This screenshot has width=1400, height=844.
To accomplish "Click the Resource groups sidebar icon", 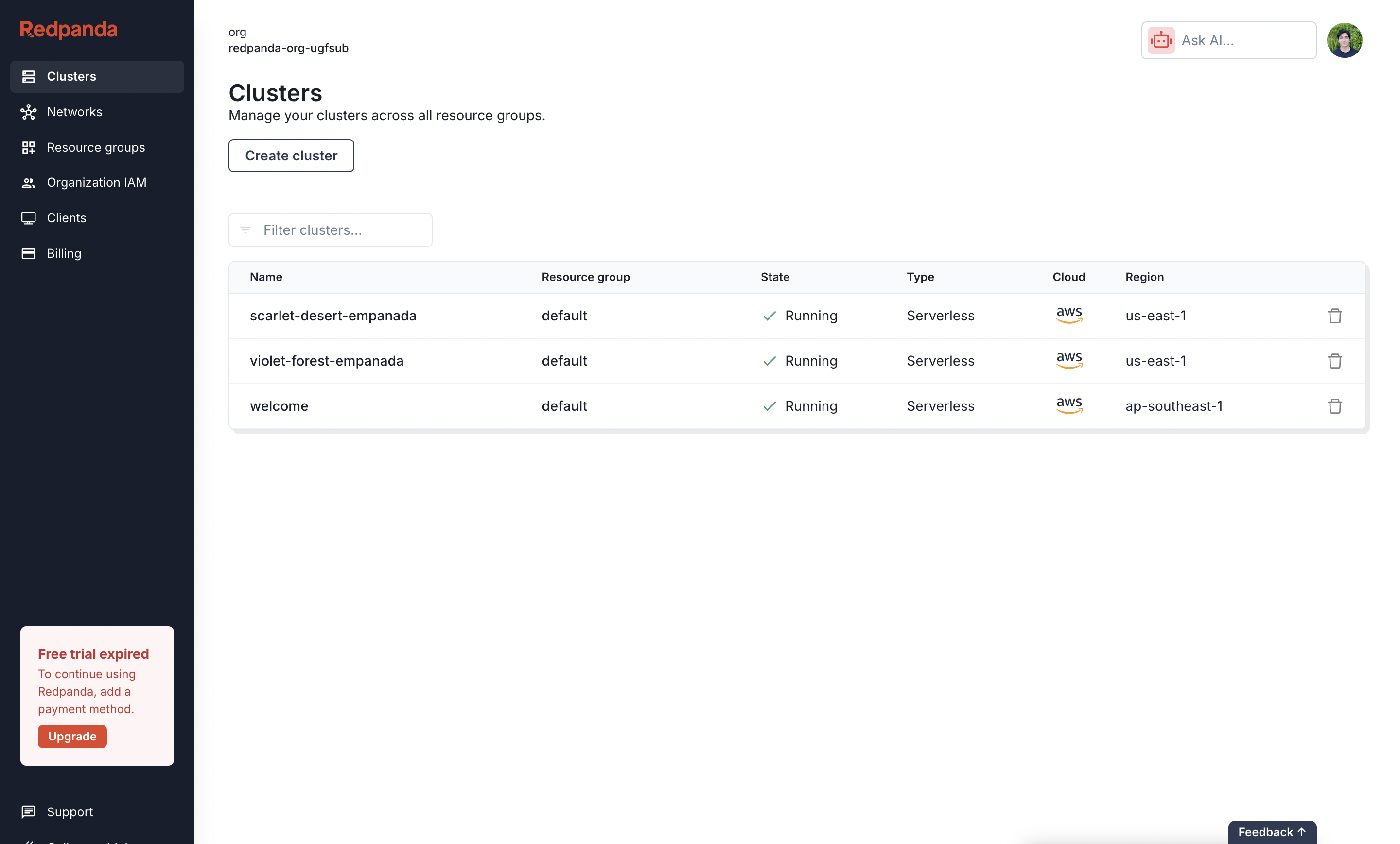I will (29, 147).
